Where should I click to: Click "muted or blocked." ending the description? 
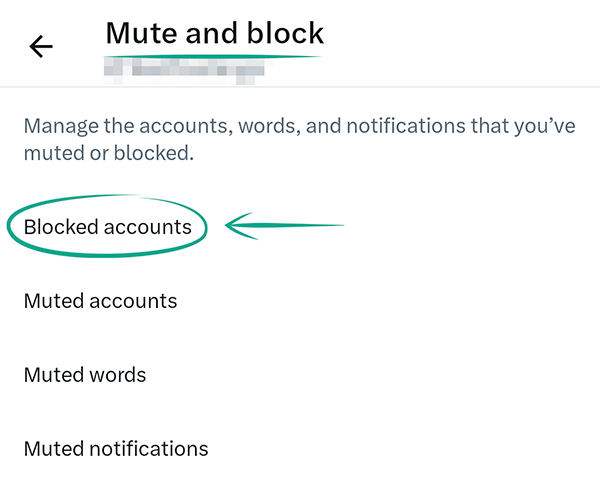(x=108, y=154)
